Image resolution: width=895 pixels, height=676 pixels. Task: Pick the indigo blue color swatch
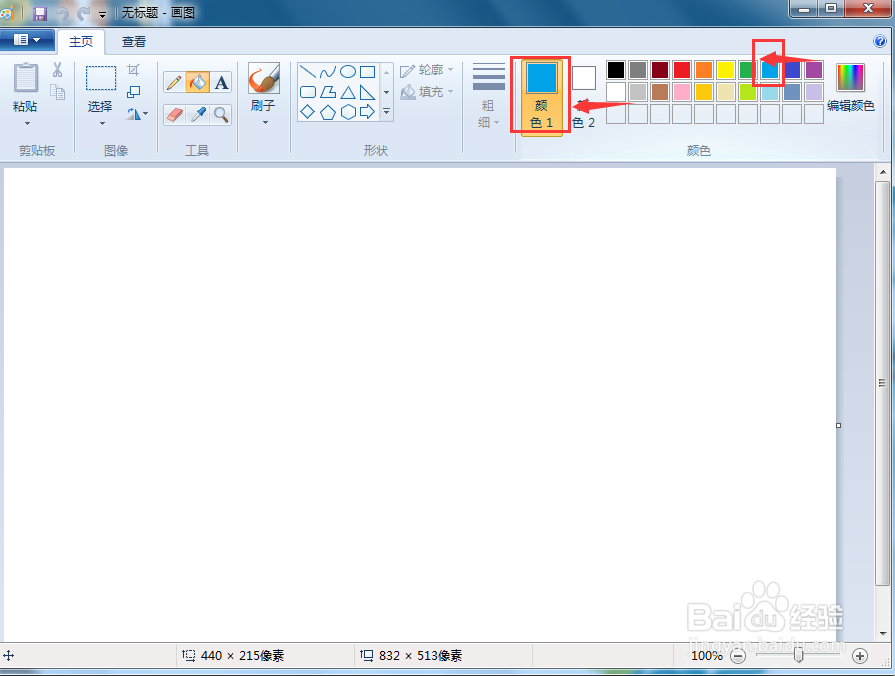tap(792, 70)
